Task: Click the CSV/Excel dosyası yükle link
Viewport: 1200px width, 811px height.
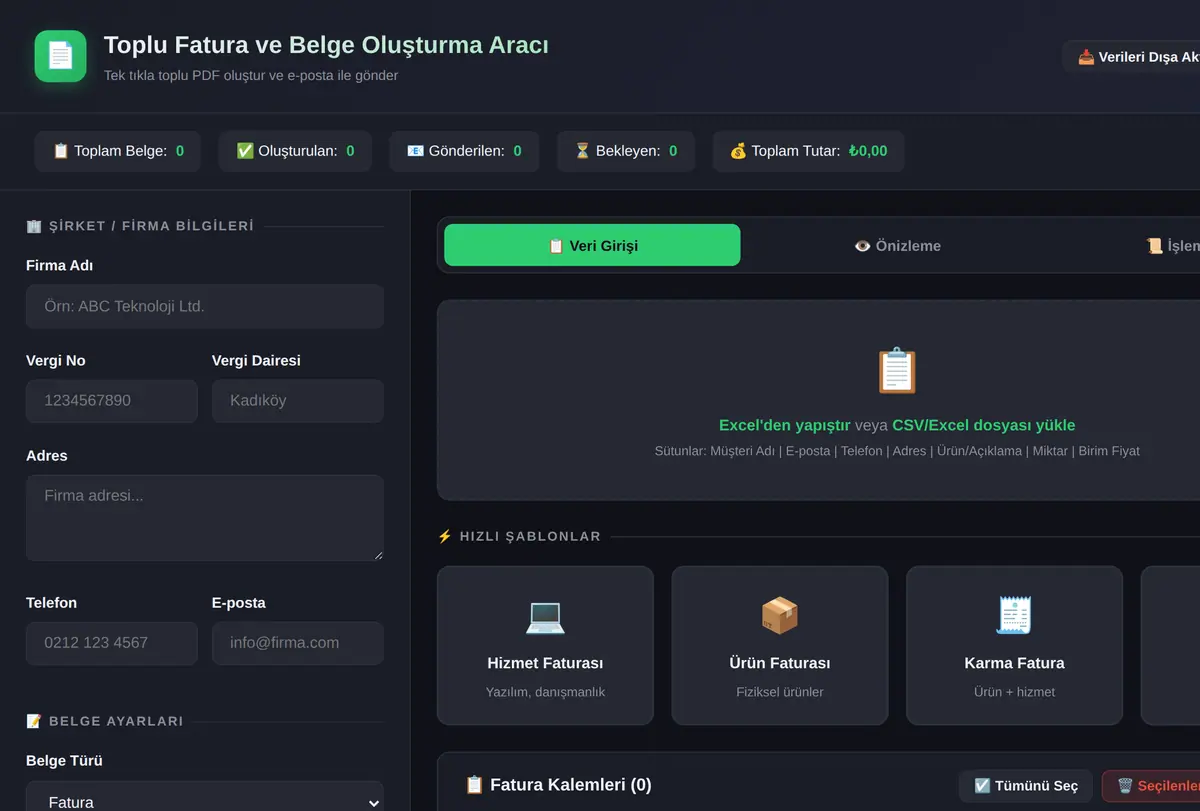Action: coord(984,425)
